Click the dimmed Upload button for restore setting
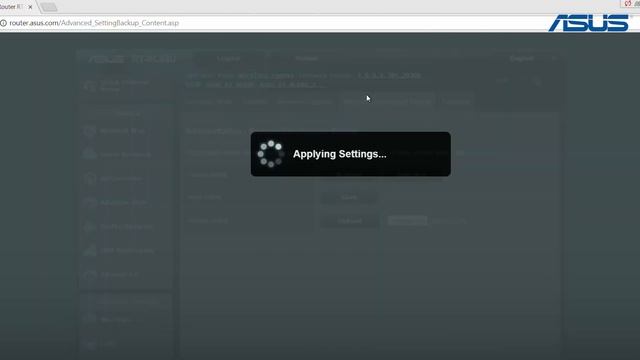This screenshot has width=640, height=360. tap(349, 221)
